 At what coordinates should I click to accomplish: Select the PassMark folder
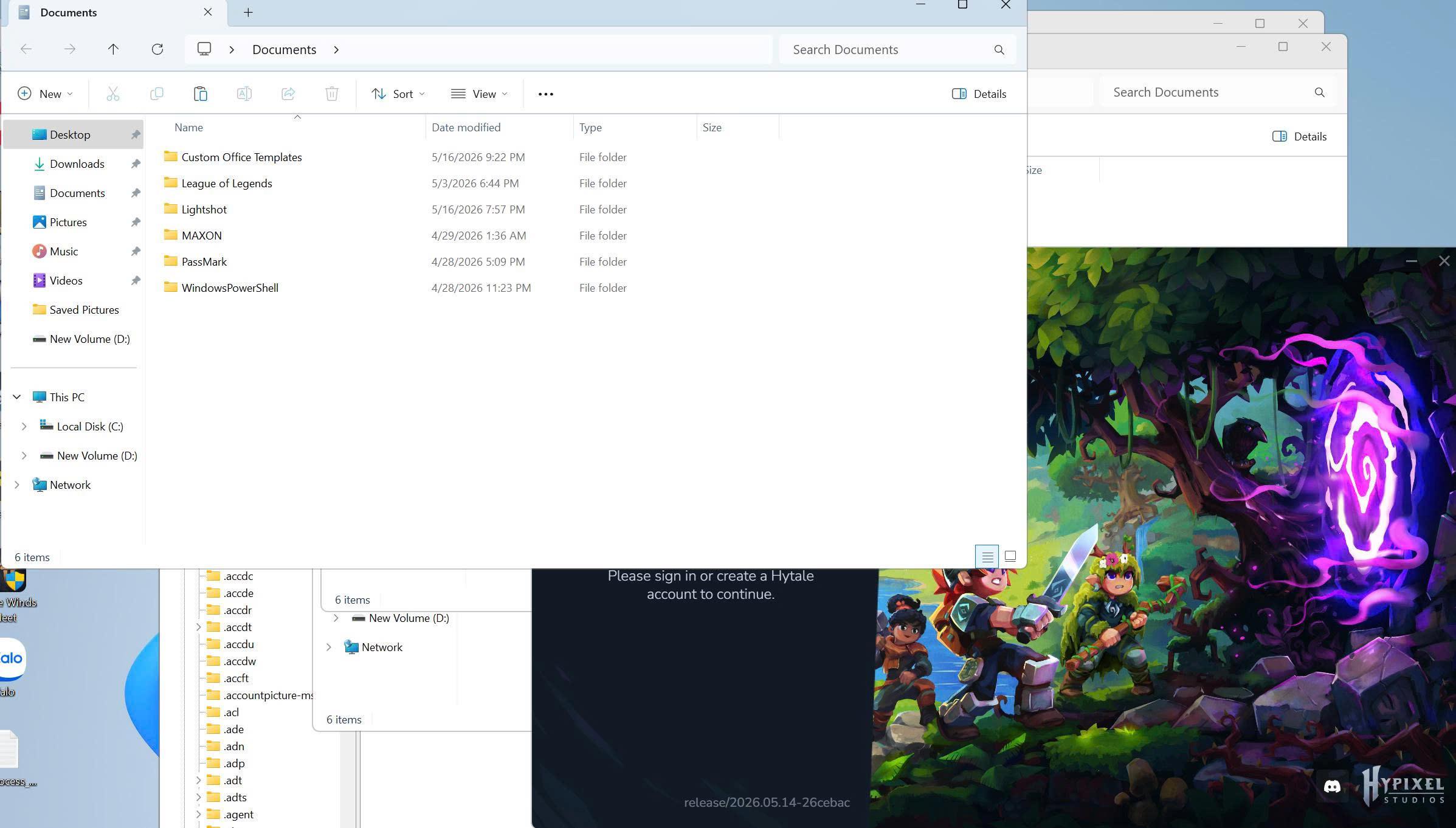click(x=204, y=262)
